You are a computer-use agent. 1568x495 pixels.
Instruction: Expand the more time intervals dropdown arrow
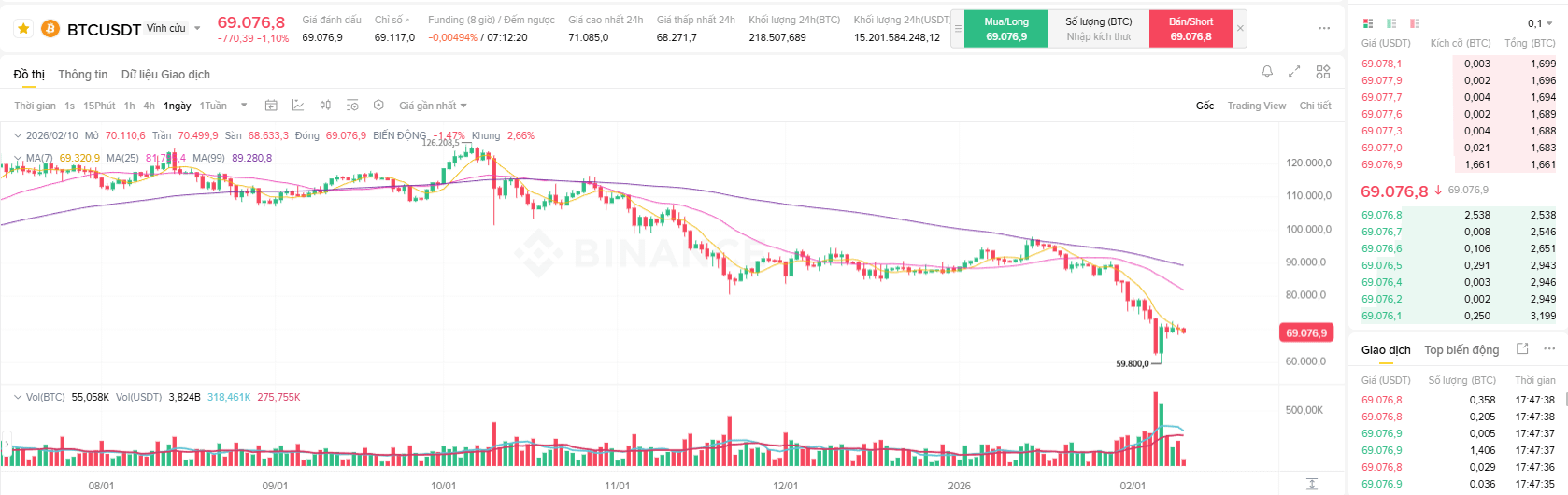click(x=244, y=106)
